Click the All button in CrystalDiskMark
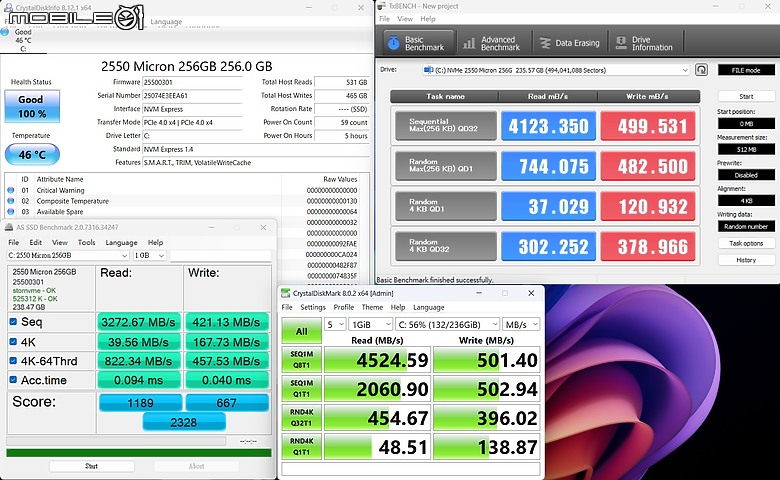Image resolution: width=780 pixels, height=480 pixels. 301,331
